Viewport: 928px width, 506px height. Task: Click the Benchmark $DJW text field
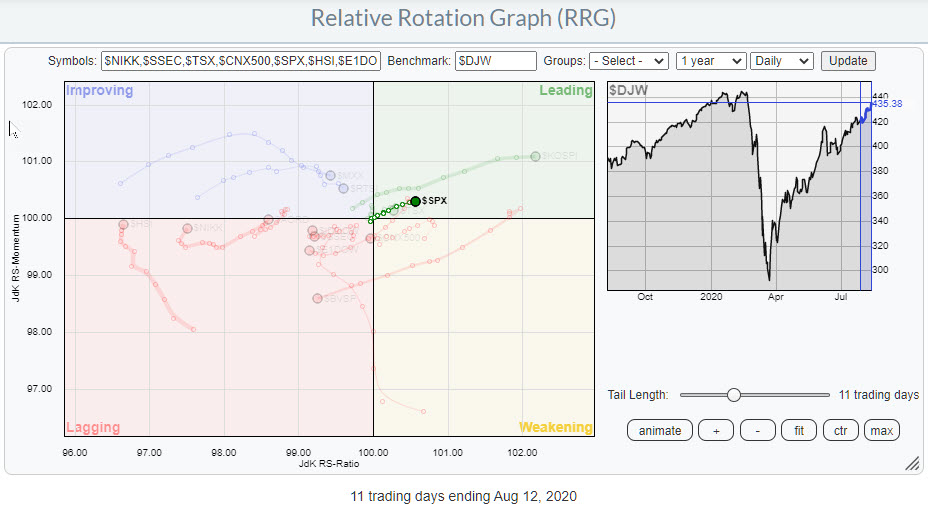coord(495,61)
